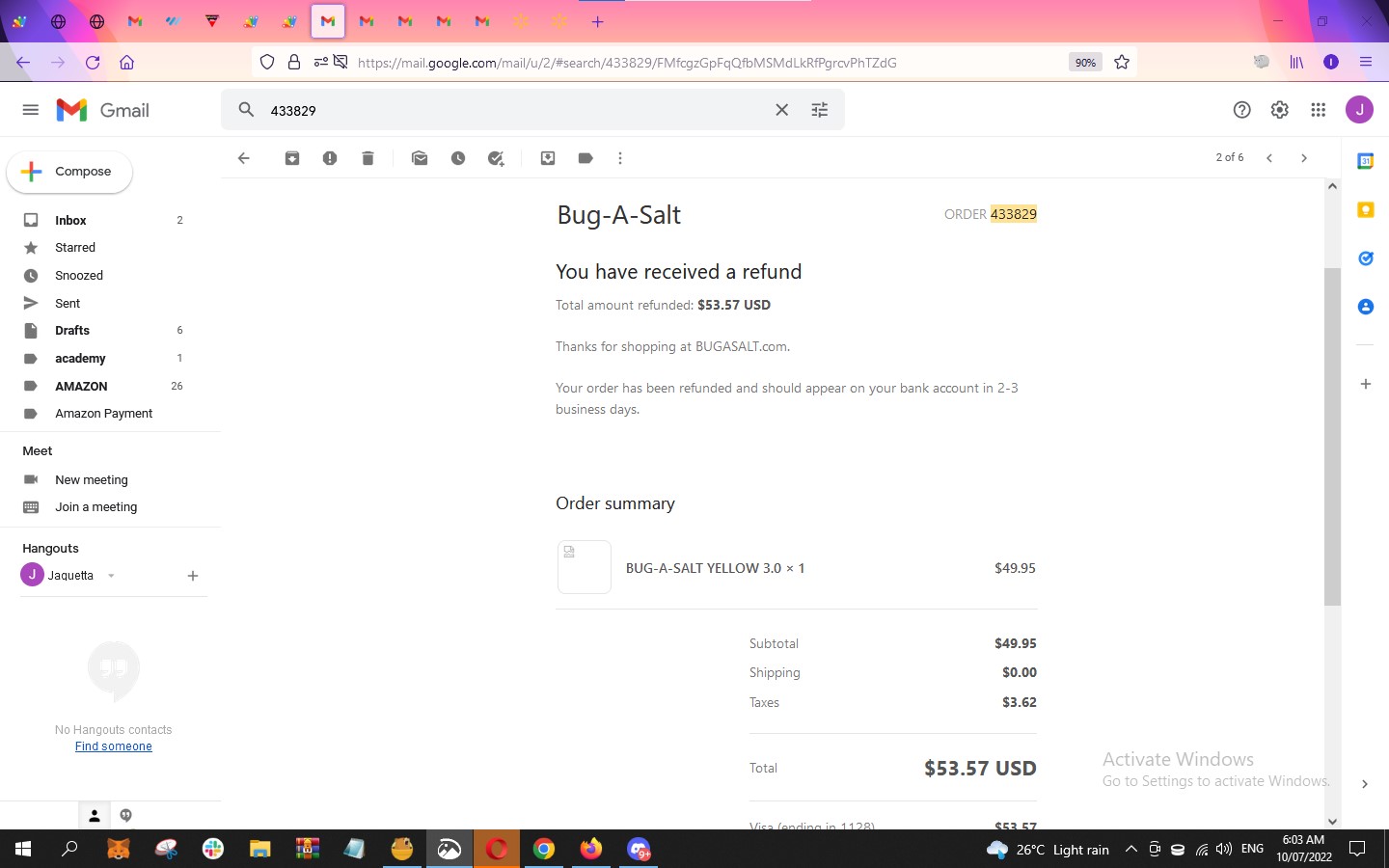The image size is (1389, 868).
Task: Expand the Jaquetta Hangouts status dropdown
Action: pyautogui.click(x=111, y=576)
